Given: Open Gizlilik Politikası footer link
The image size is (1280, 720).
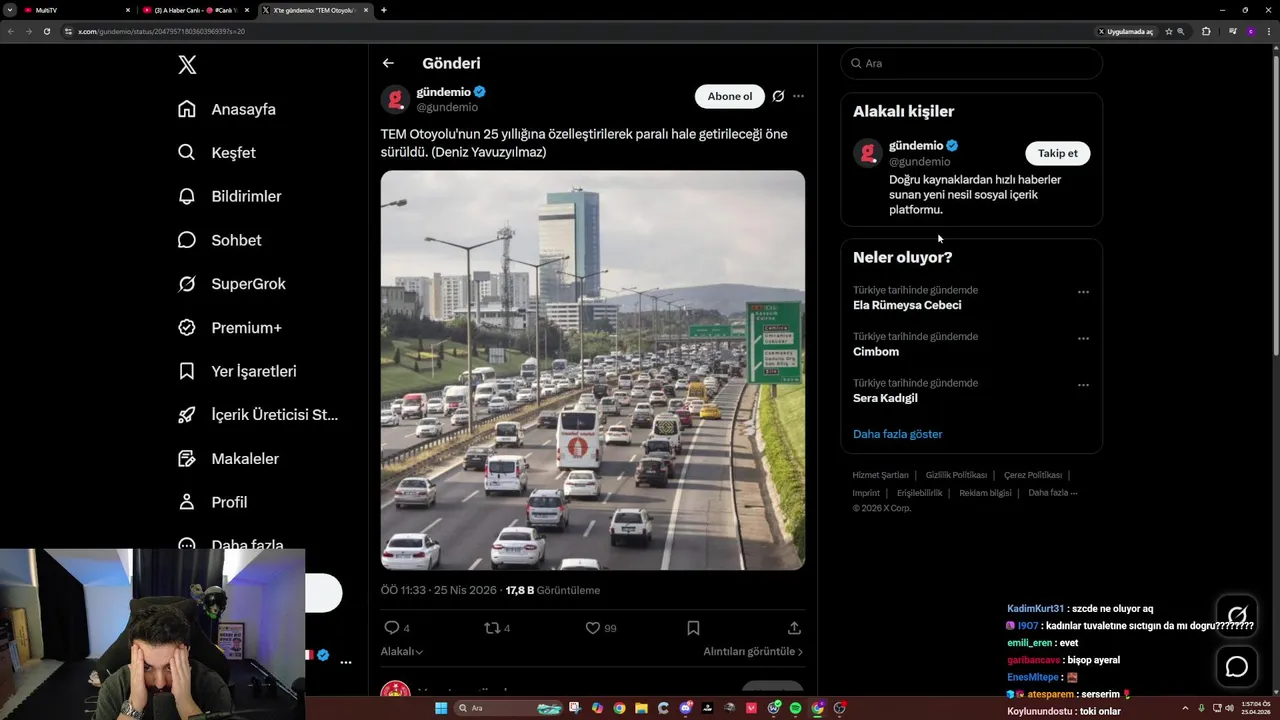Looking at the screenshot, I should tap(956, 475).
